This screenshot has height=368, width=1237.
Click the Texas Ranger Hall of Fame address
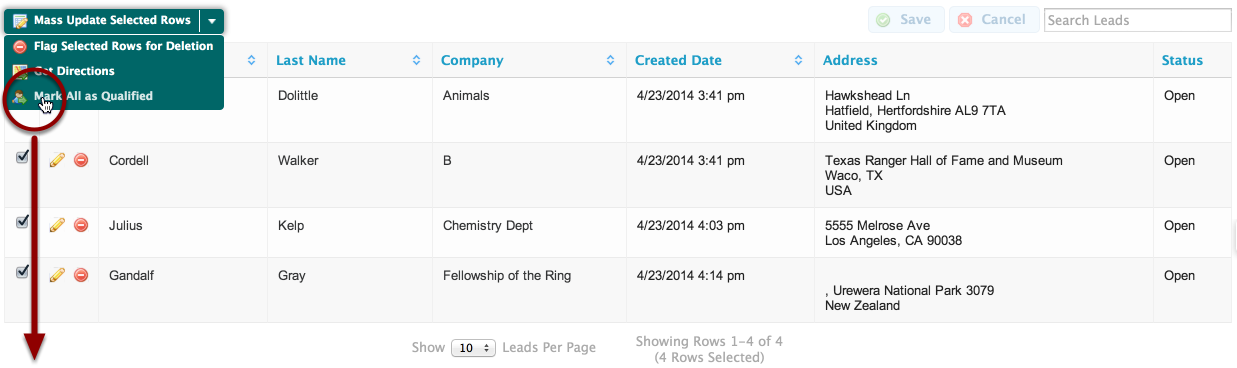pyautogui.click(x=984, y=175)
